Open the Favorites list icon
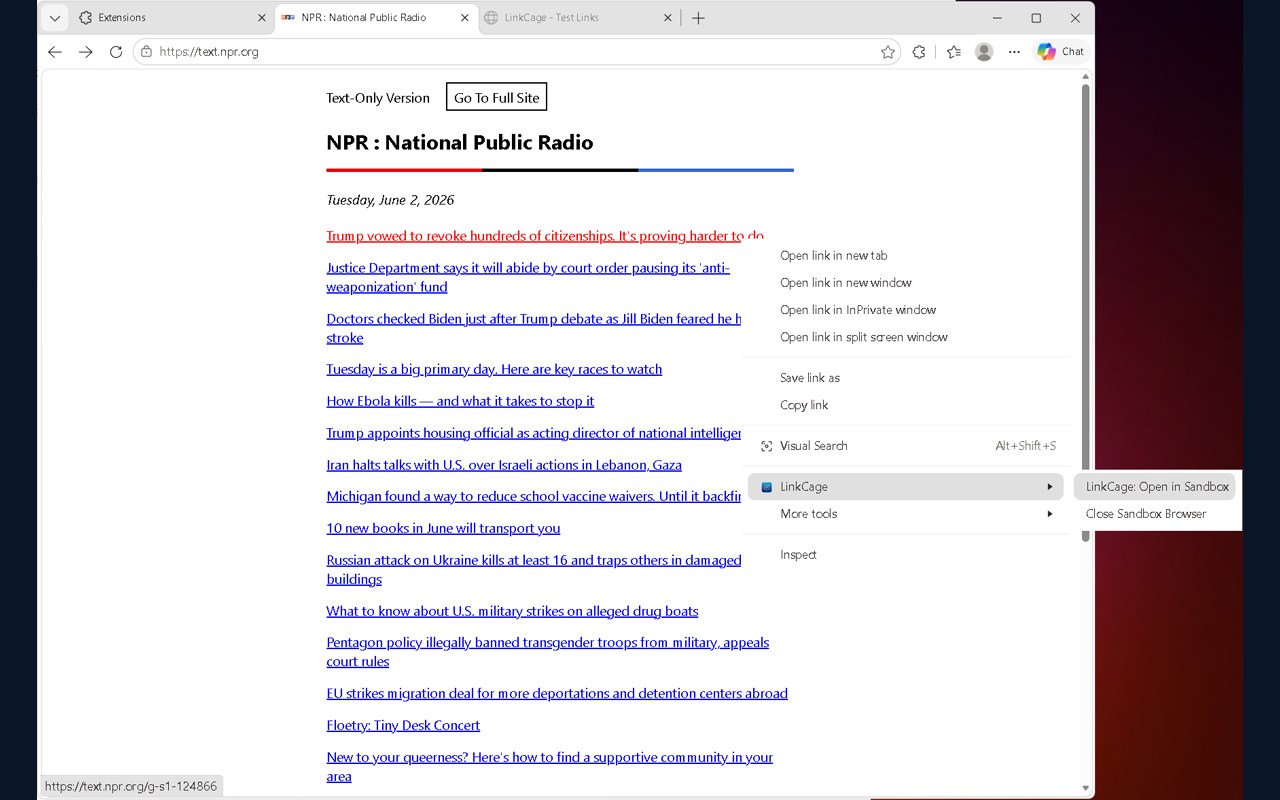Screen dimensions: 1280x800 (953, 52)
